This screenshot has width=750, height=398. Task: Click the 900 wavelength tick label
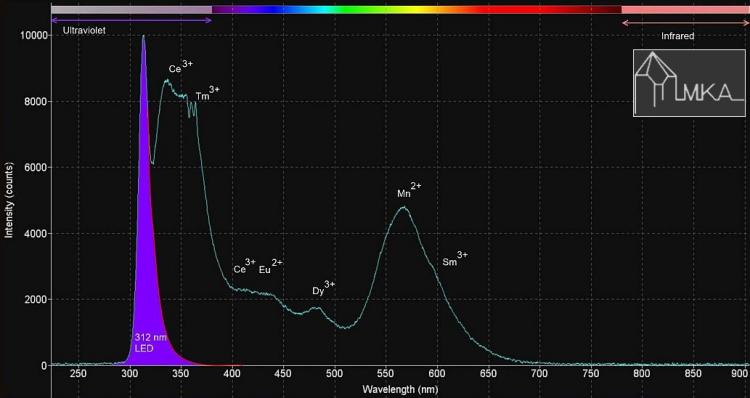click(740, 374)
